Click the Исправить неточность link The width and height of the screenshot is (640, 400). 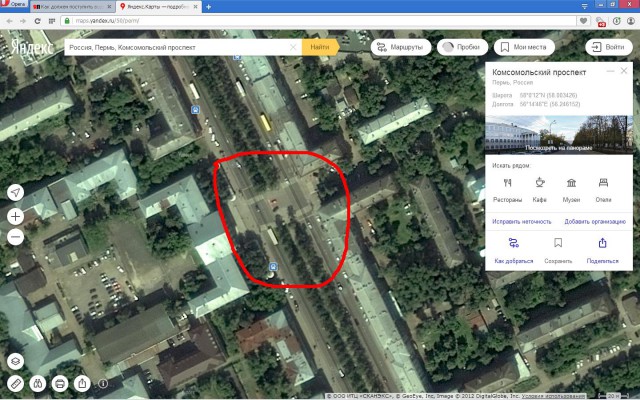tap(522, 222)
